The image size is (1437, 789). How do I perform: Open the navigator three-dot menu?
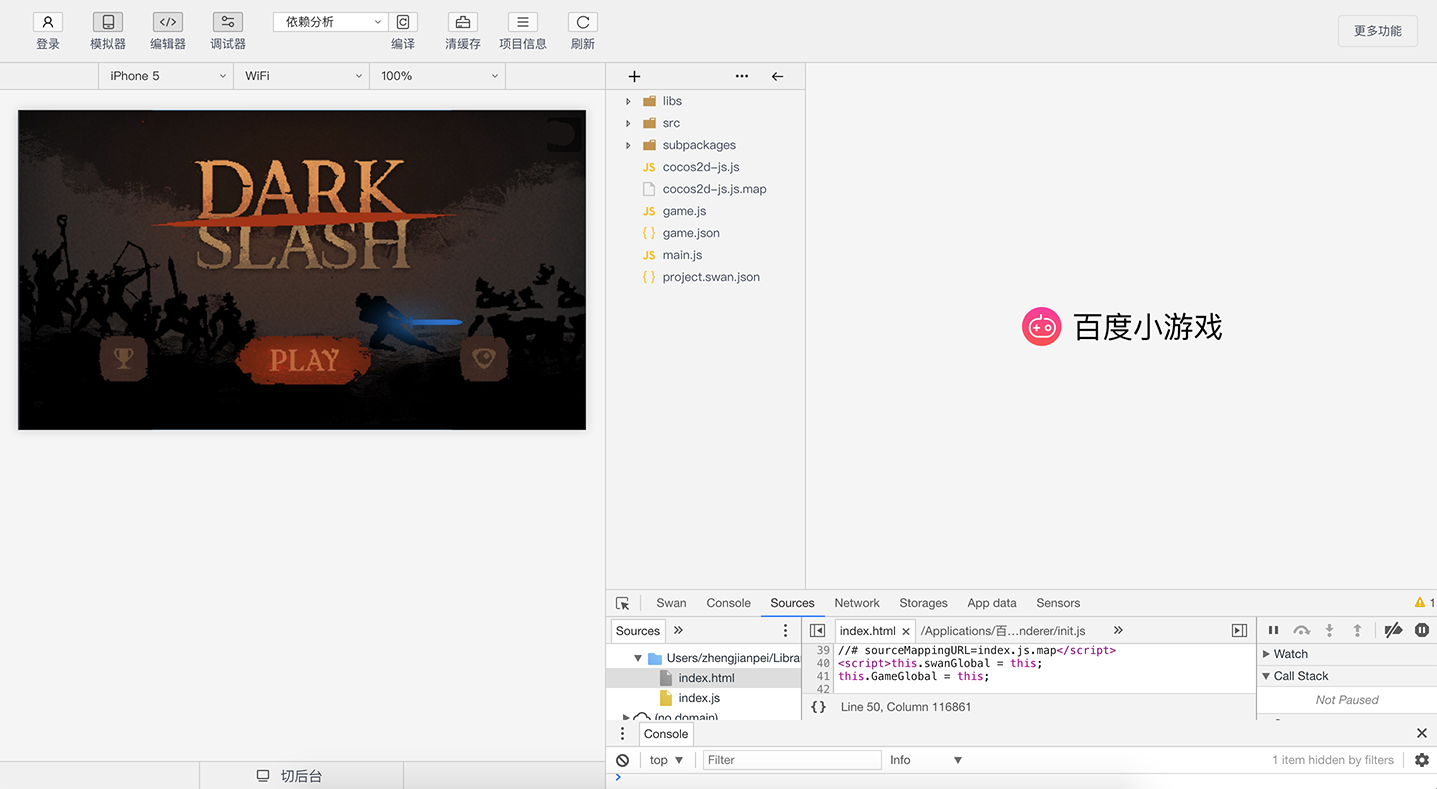click(785, 630)
